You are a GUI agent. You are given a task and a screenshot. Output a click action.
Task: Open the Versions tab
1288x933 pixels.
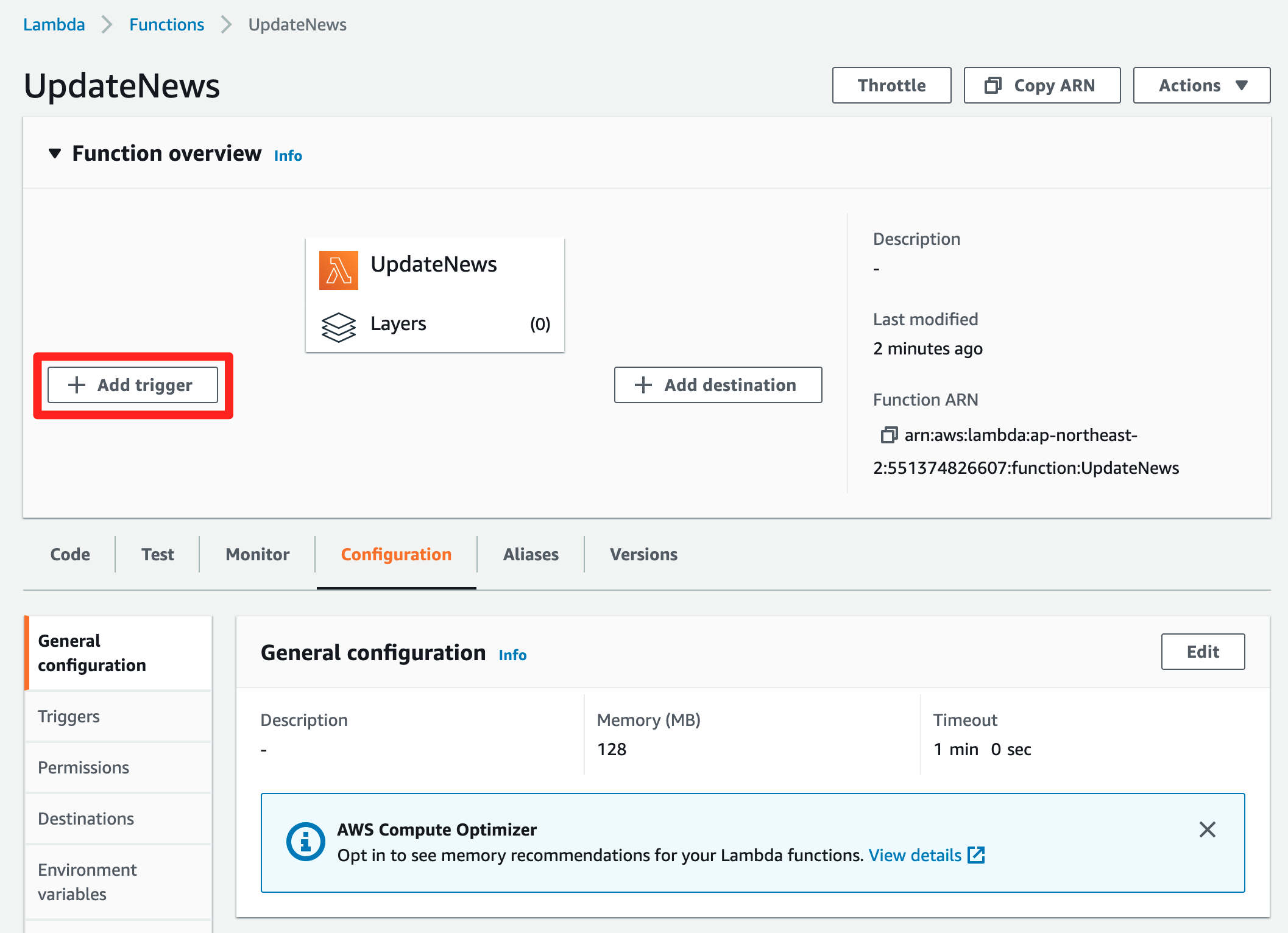643,554
